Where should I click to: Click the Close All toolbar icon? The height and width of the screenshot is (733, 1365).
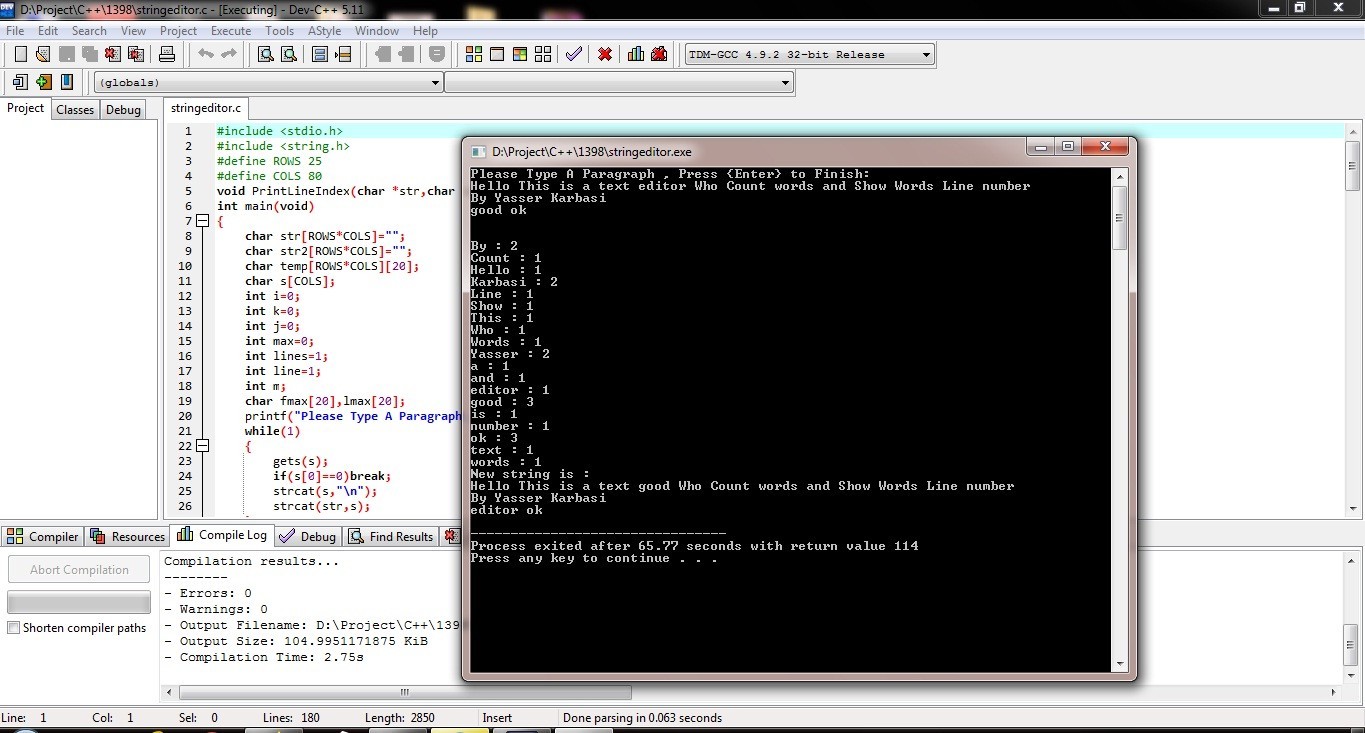(x=136, y=54)
